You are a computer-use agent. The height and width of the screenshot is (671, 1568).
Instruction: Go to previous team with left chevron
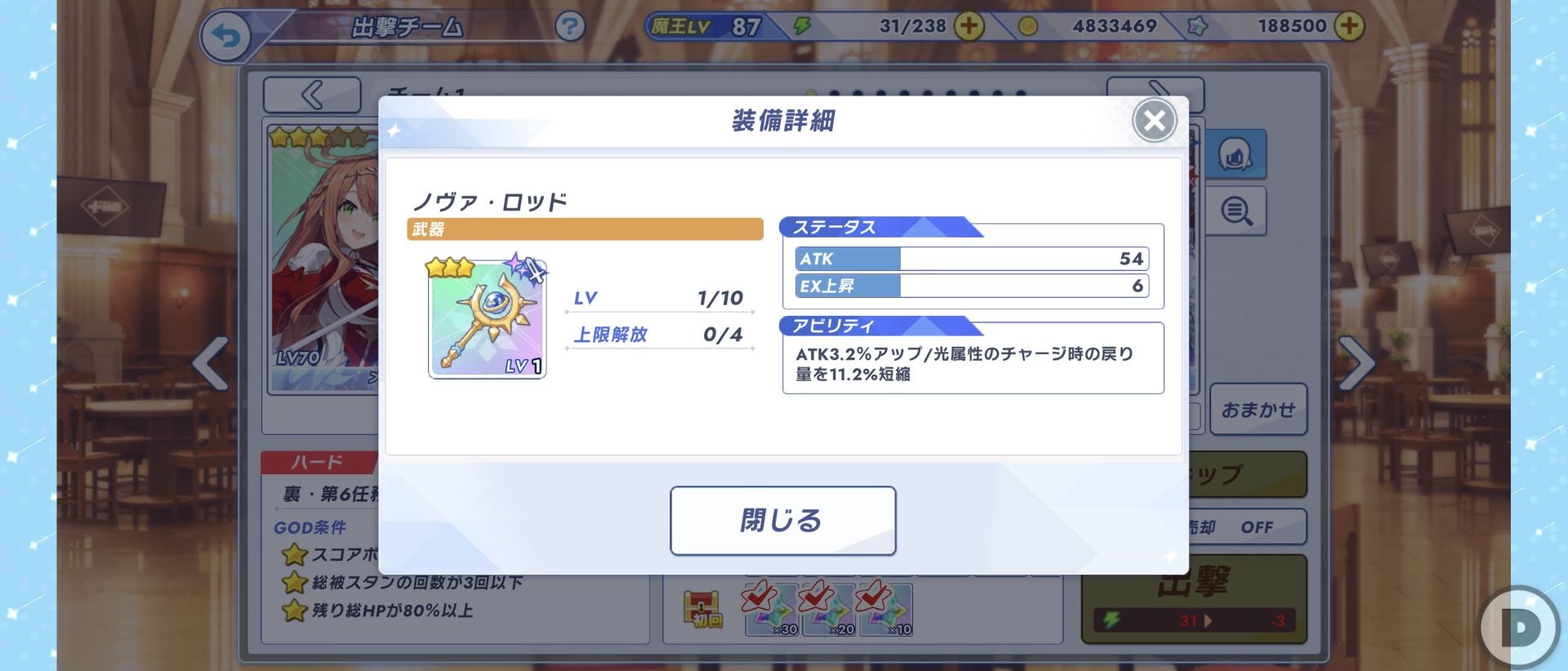click(x=312, y=95)
